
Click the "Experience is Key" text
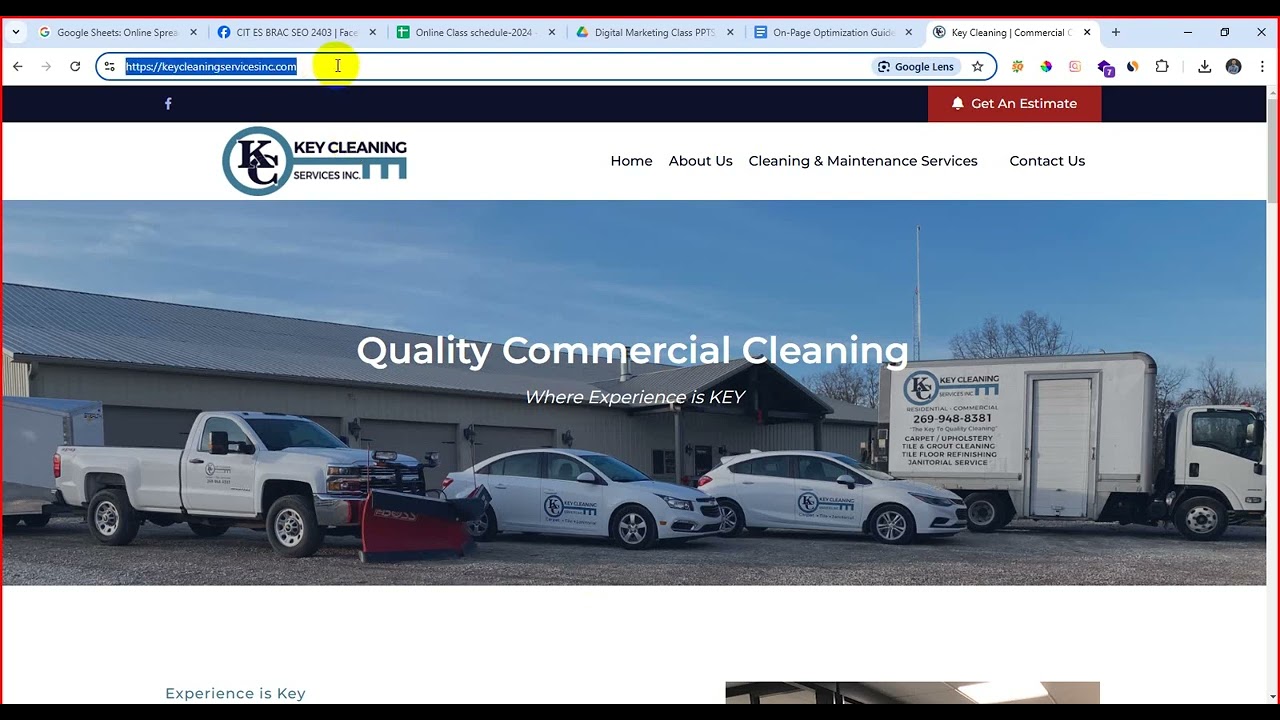point(235,693)
